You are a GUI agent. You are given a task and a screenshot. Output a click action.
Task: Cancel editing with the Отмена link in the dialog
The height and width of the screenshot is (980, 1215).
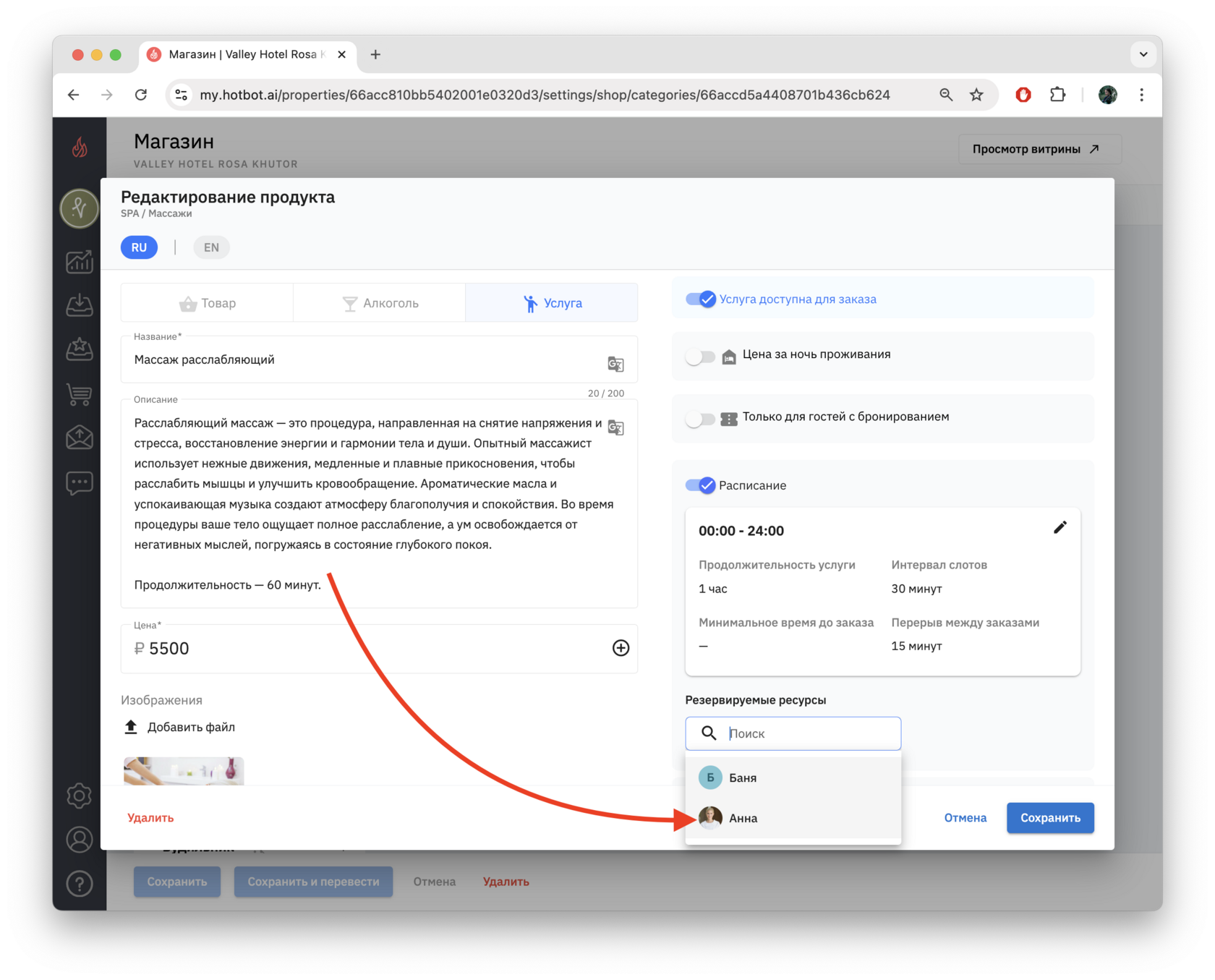point(965,818)
